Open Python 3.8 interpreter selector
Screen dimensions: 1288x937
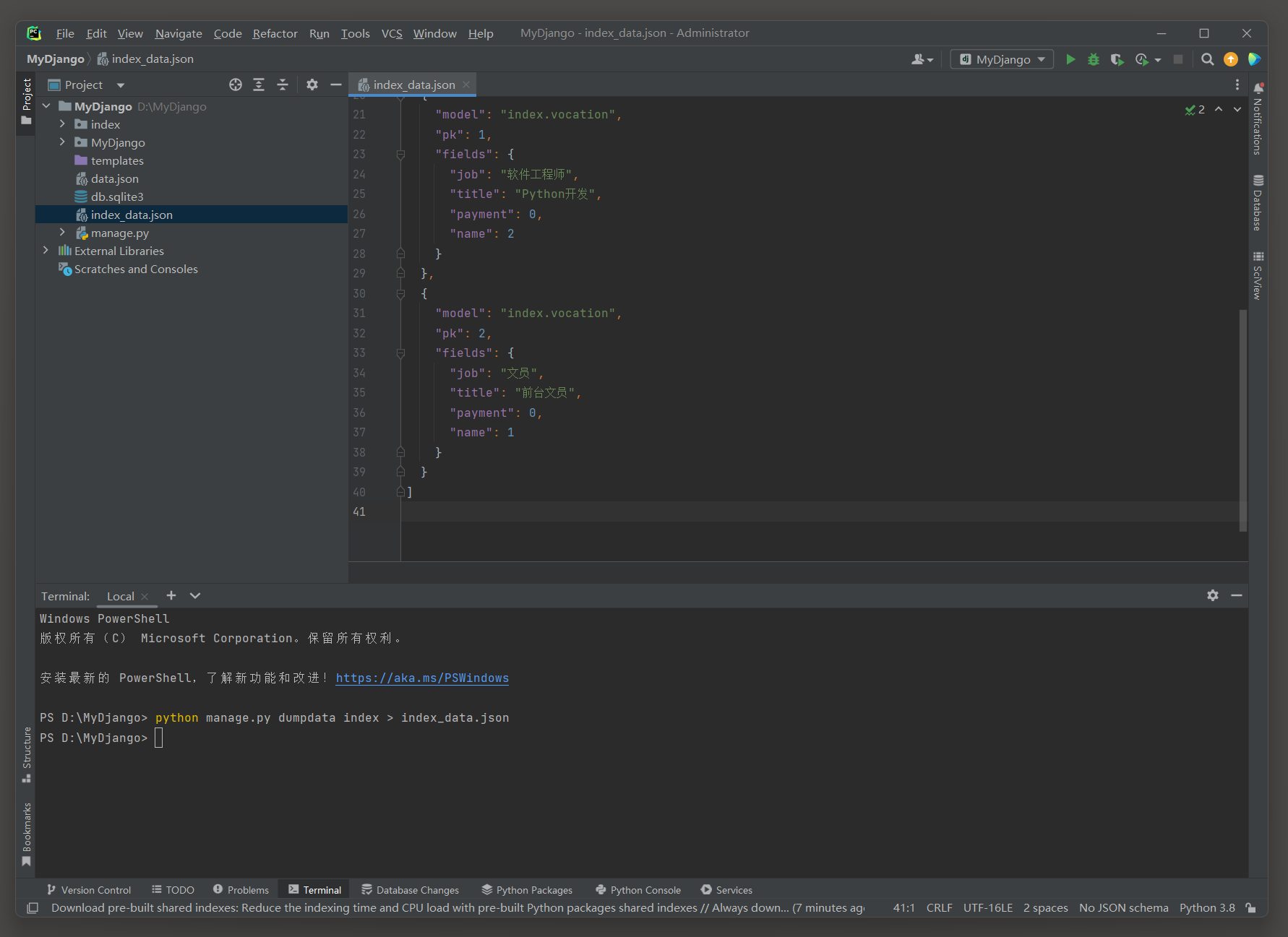tap(1207, 908)
